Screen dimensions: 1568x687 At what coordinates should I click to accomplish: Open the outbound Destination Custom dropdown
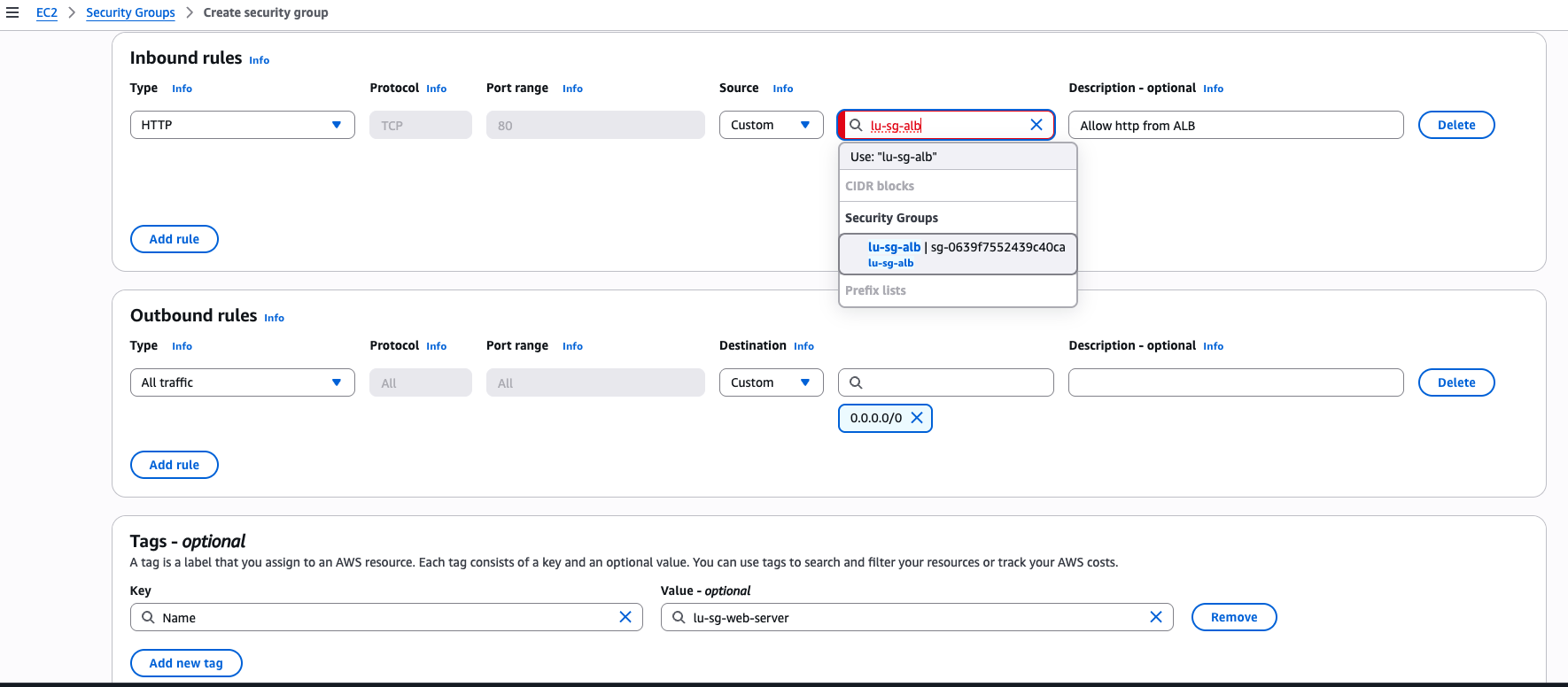pos(771,382)
